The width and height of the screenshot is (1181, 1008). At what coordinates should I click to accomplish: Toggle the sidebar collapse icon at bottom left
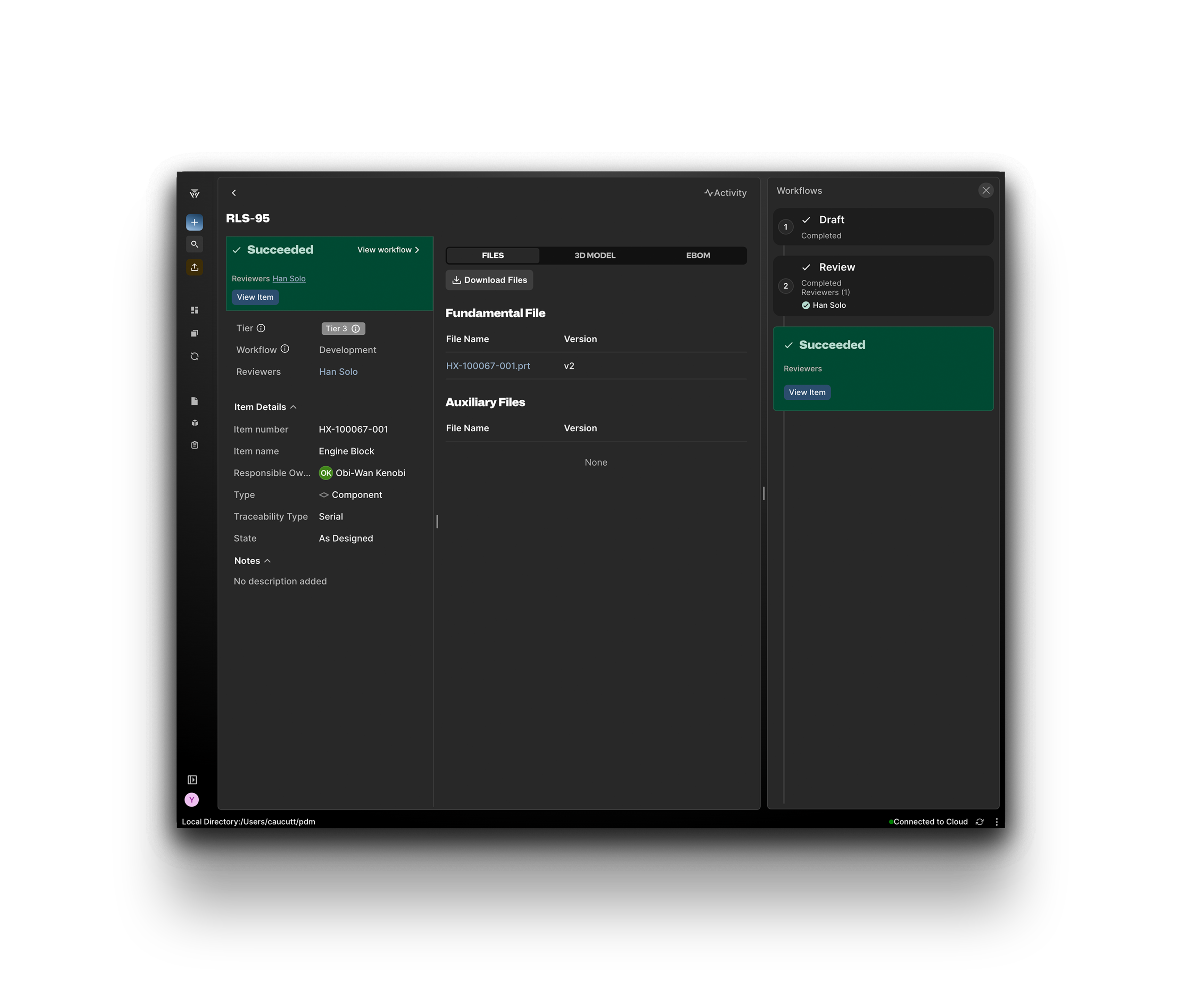192,780
